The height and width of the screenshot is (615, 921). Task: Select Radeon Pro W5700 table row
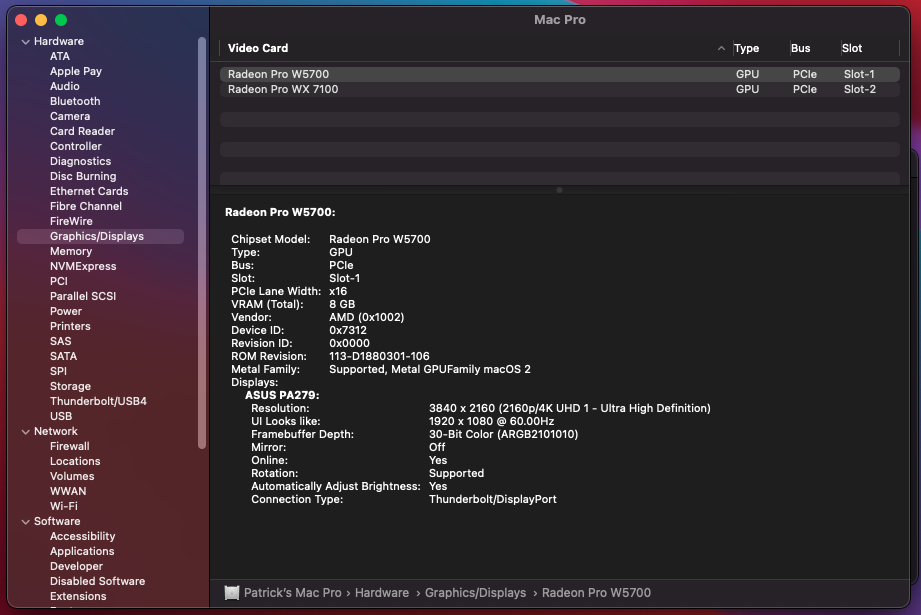pyautogui.click(x=560, y=74)
